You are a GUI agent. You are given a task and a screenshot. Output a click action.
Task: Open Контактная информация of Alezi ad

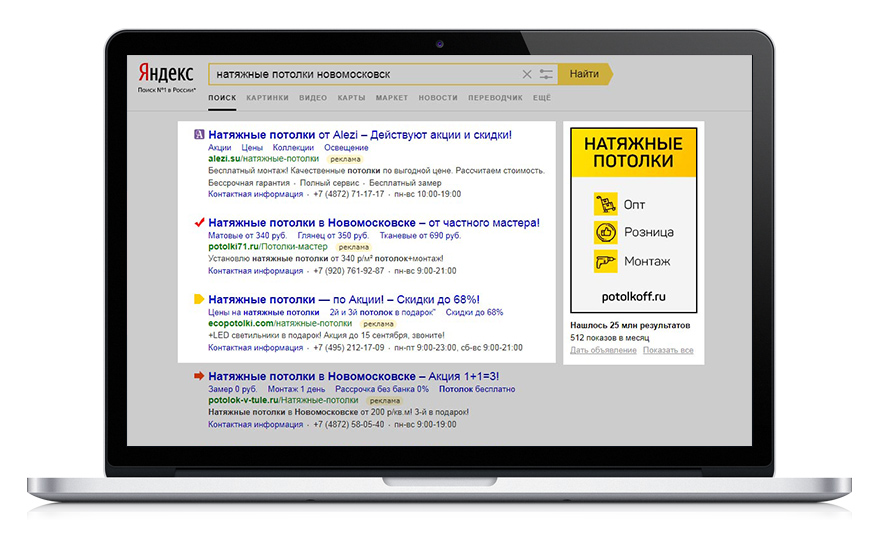256,194
